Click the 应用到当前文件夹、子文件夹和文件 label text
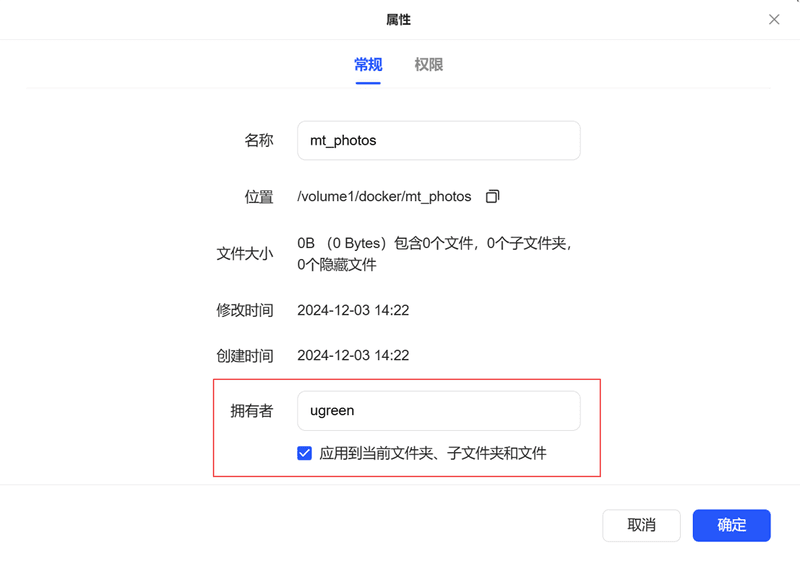This screenshot has width=800, height=562. click(x=433, y=453)
